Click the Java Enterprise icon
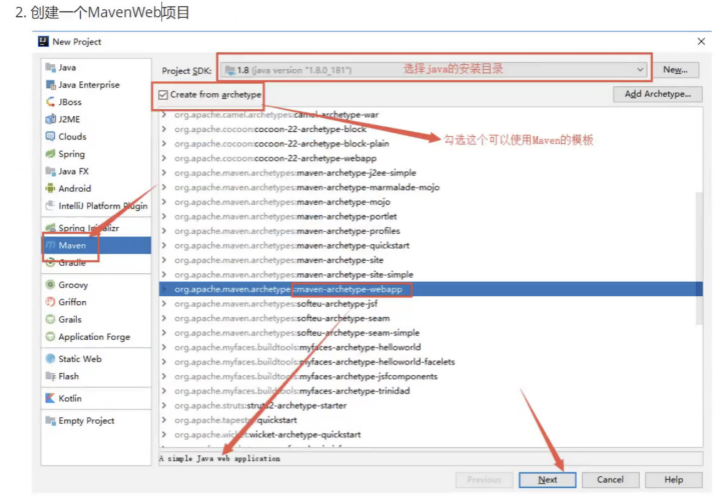This screenshot has width=728, height=500. 50,85
